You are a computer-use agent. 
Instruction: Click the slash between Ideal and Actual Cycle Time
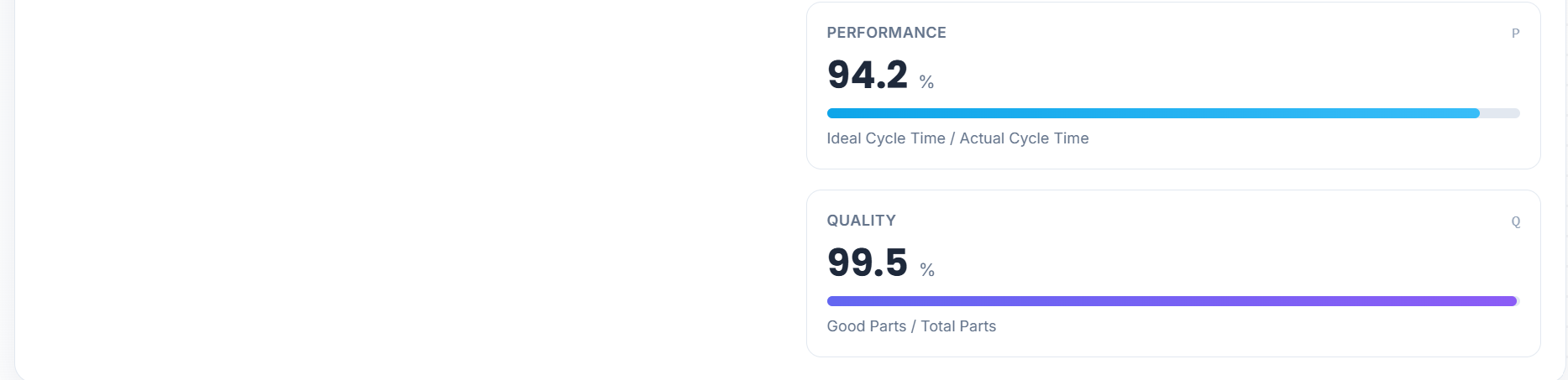coord(952,138)
